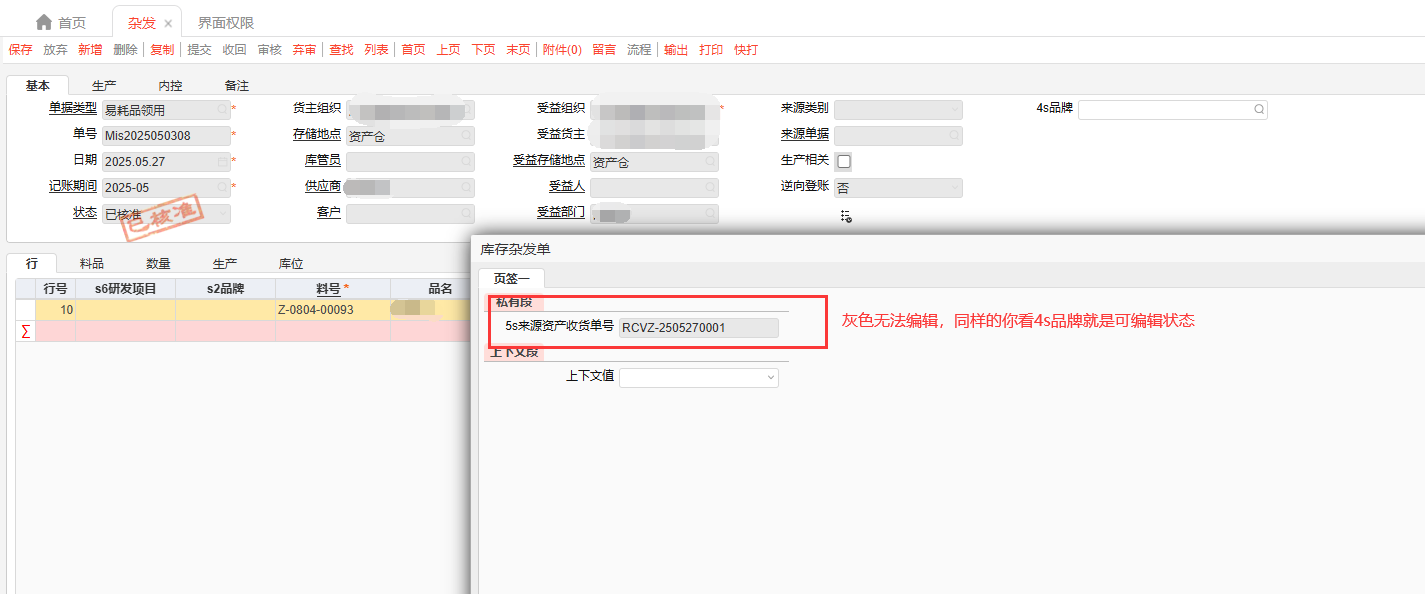Click the search icon in 4s品牌 field
This screenshot has width=1425, height=594.
pos(1258,109)
